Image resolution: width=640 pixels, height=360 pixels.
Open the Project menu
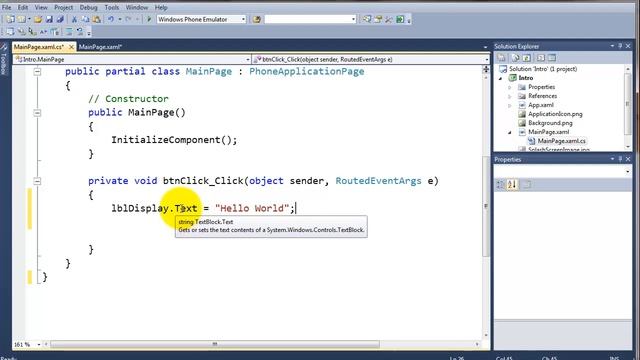pos(64,7)
